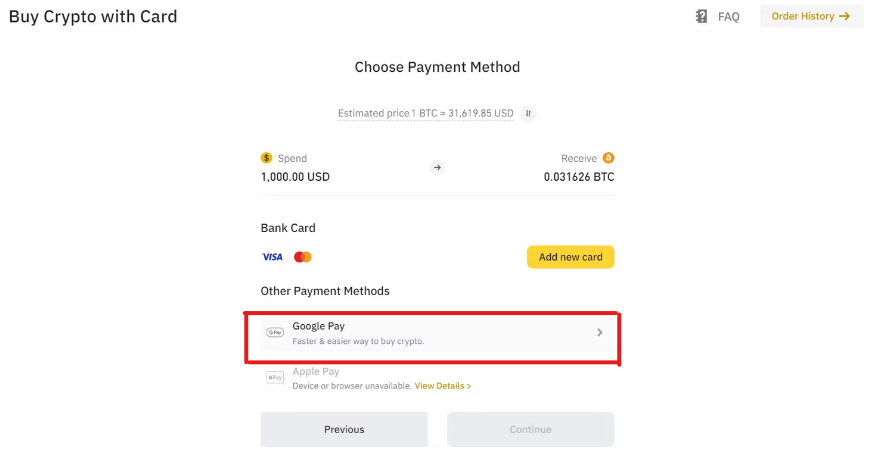Click the Google Pay logo icon
The image size is (882, 466).
(x=275, y=332)
